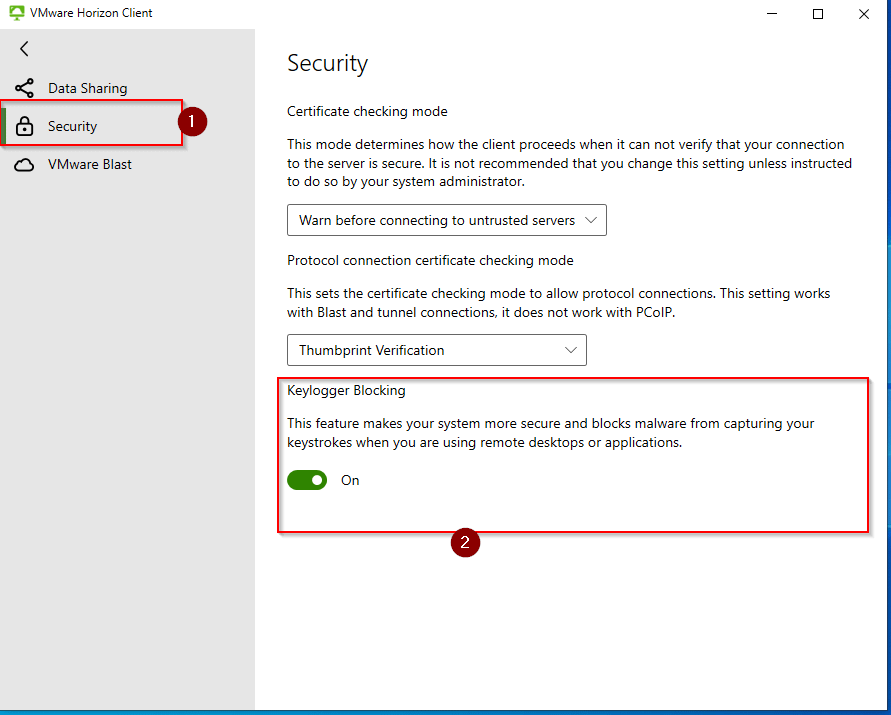
Task: Click the Security padlock icon
Action: click(x=25, y=126)
